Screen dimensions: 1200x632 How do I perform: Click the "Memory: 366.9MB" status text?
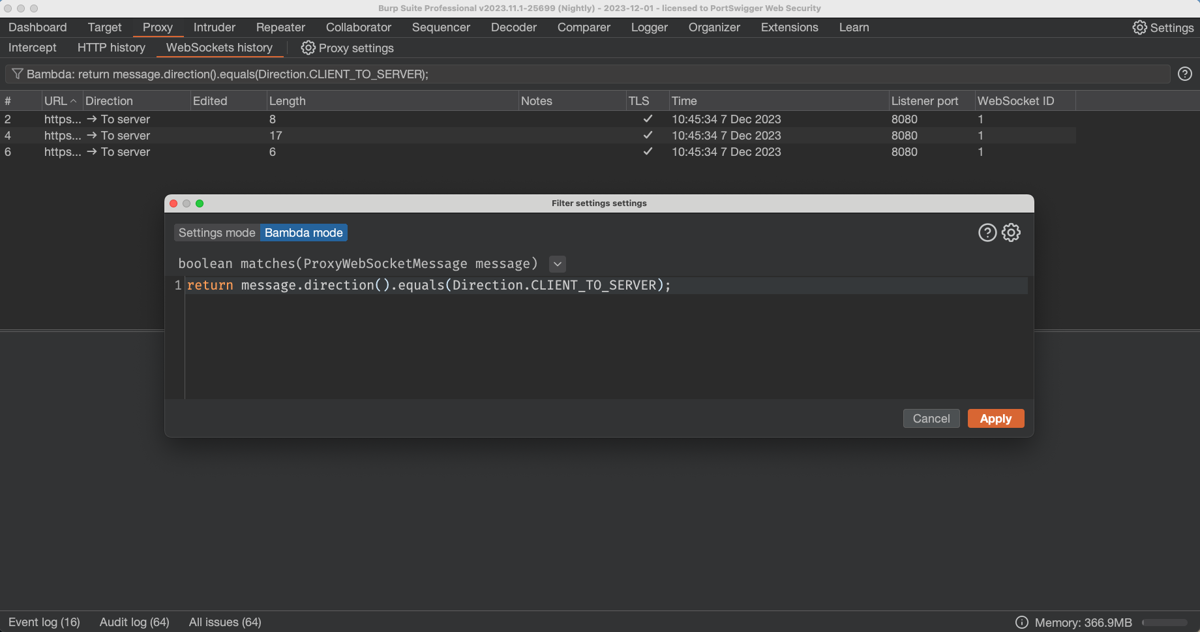pos(1083,622)
